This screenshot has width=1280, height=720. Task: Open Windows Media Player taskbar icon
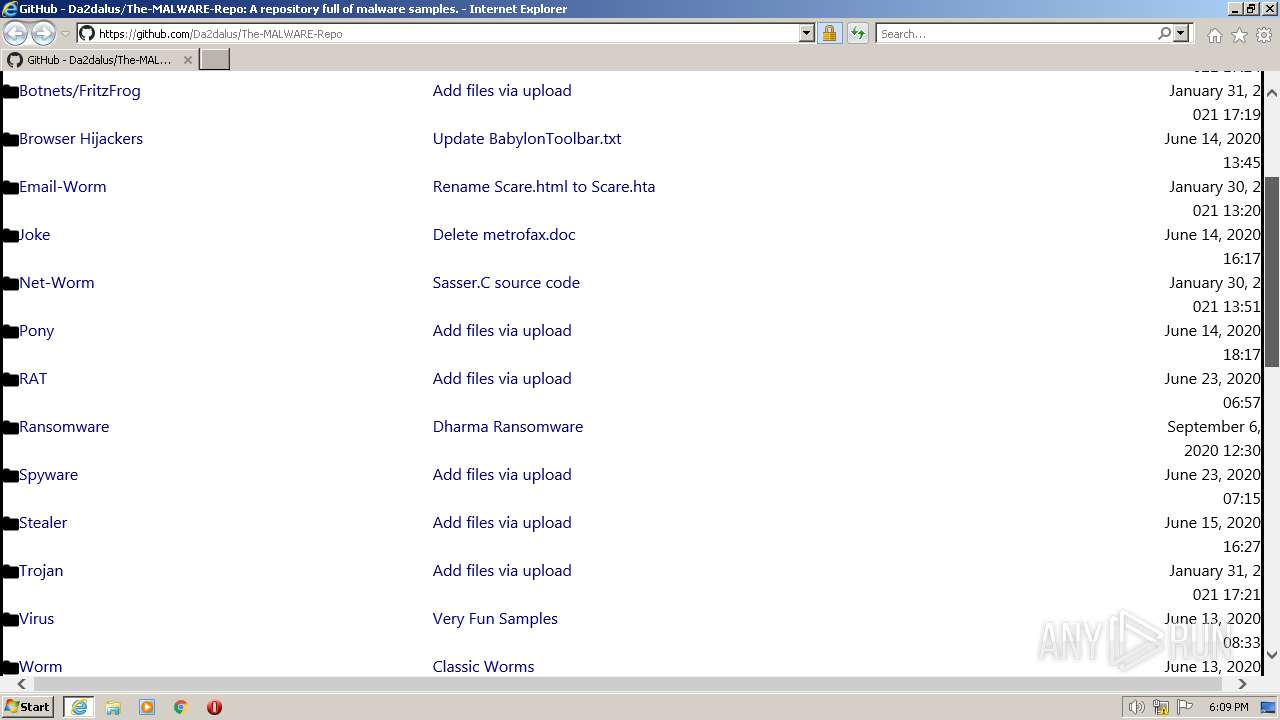(147, 707)
